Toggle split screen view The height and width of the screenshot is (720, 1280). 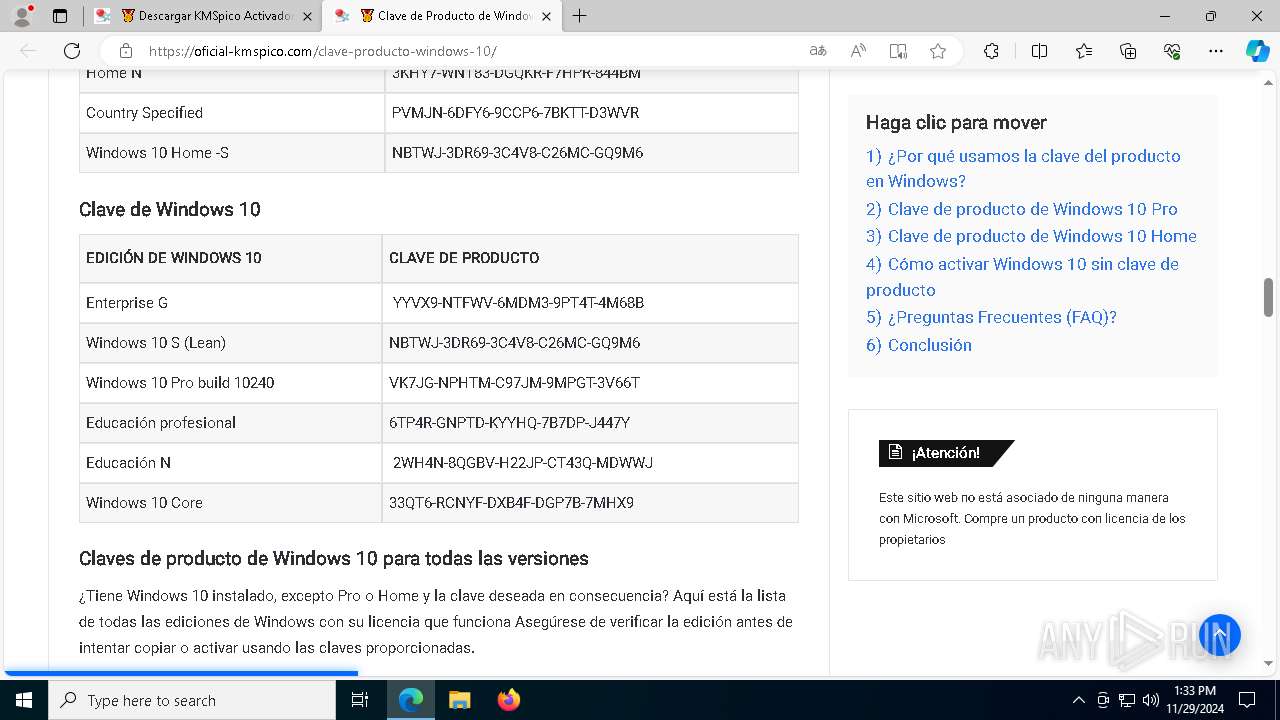point(1039,51)
